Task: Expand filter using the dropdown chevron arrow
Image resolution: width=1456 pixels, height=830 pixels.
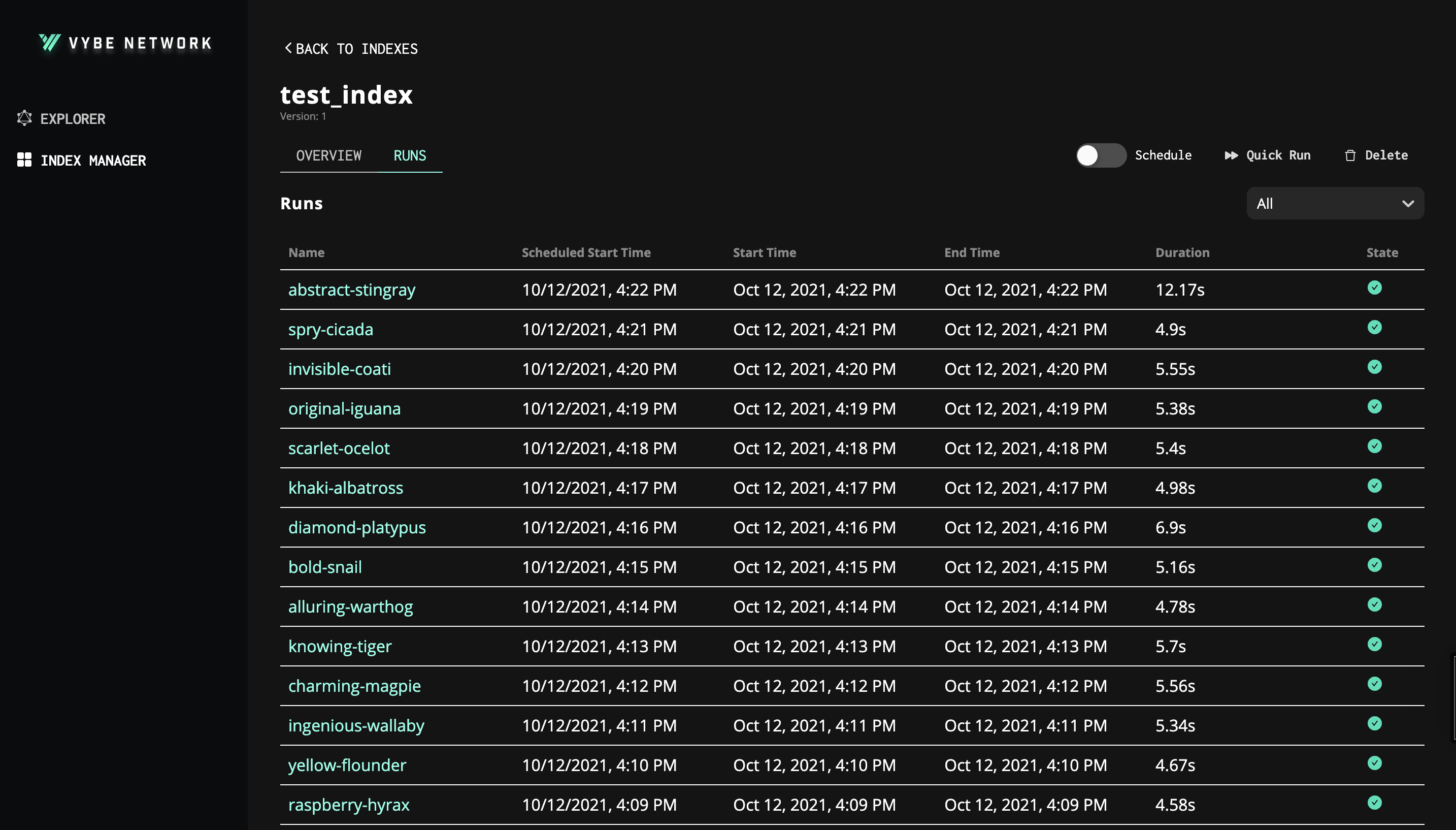Action: tap(1408, 204)
